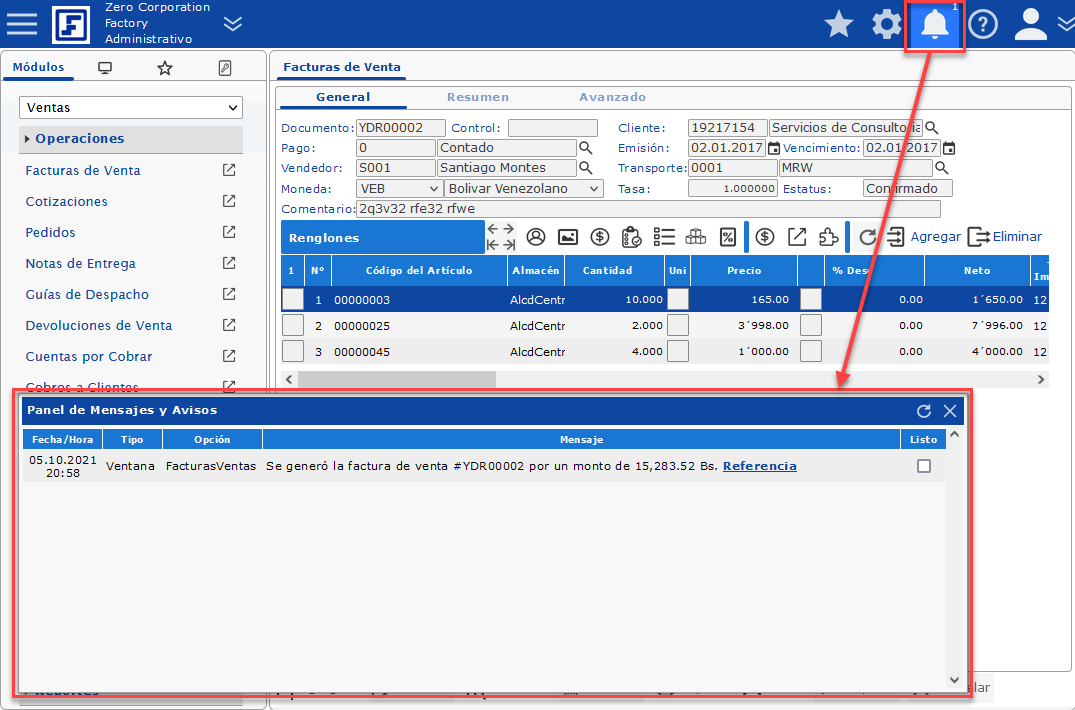
Task: Select row checkbox for article 00000045
Action: tap(292, 351)
